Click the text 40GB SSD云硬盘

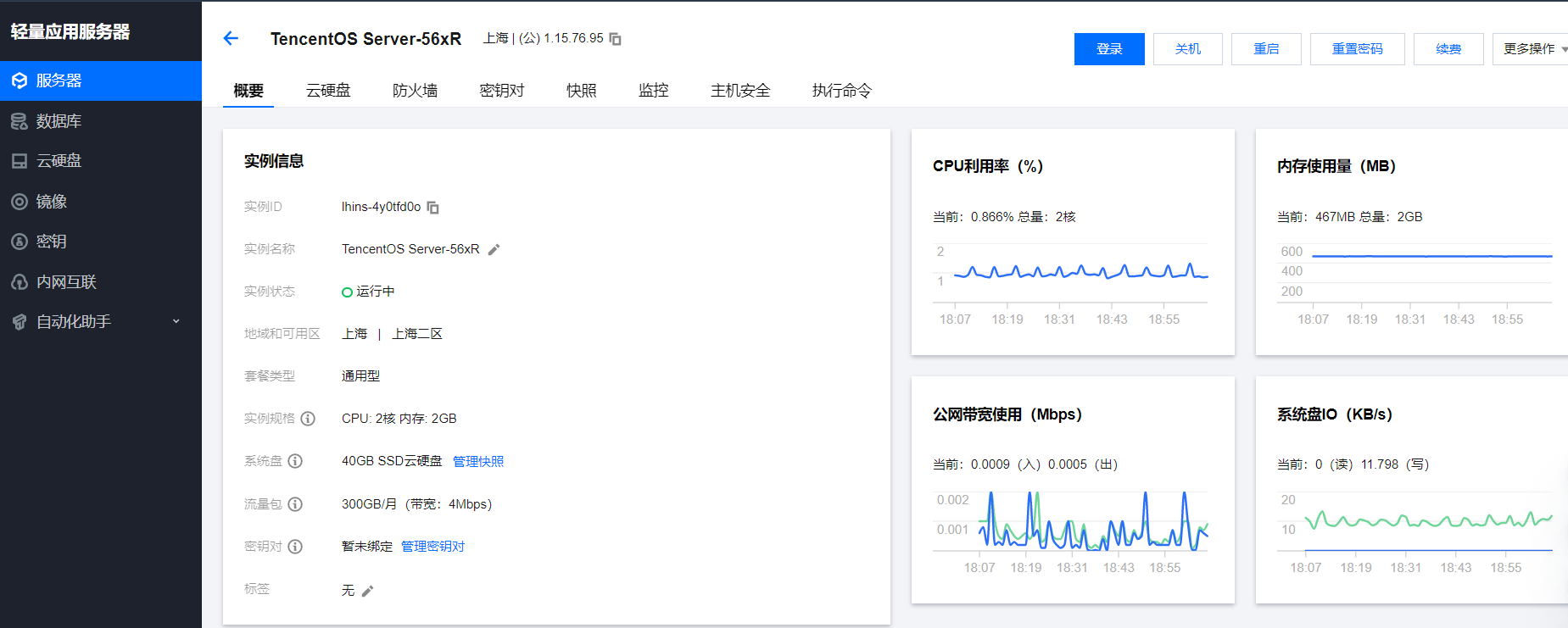(x=392, y=461)
